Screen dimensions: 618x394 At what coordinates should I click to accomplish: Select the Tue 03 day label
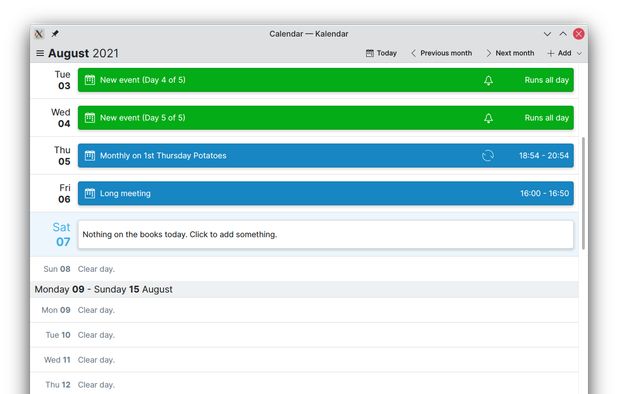[63, 80]
